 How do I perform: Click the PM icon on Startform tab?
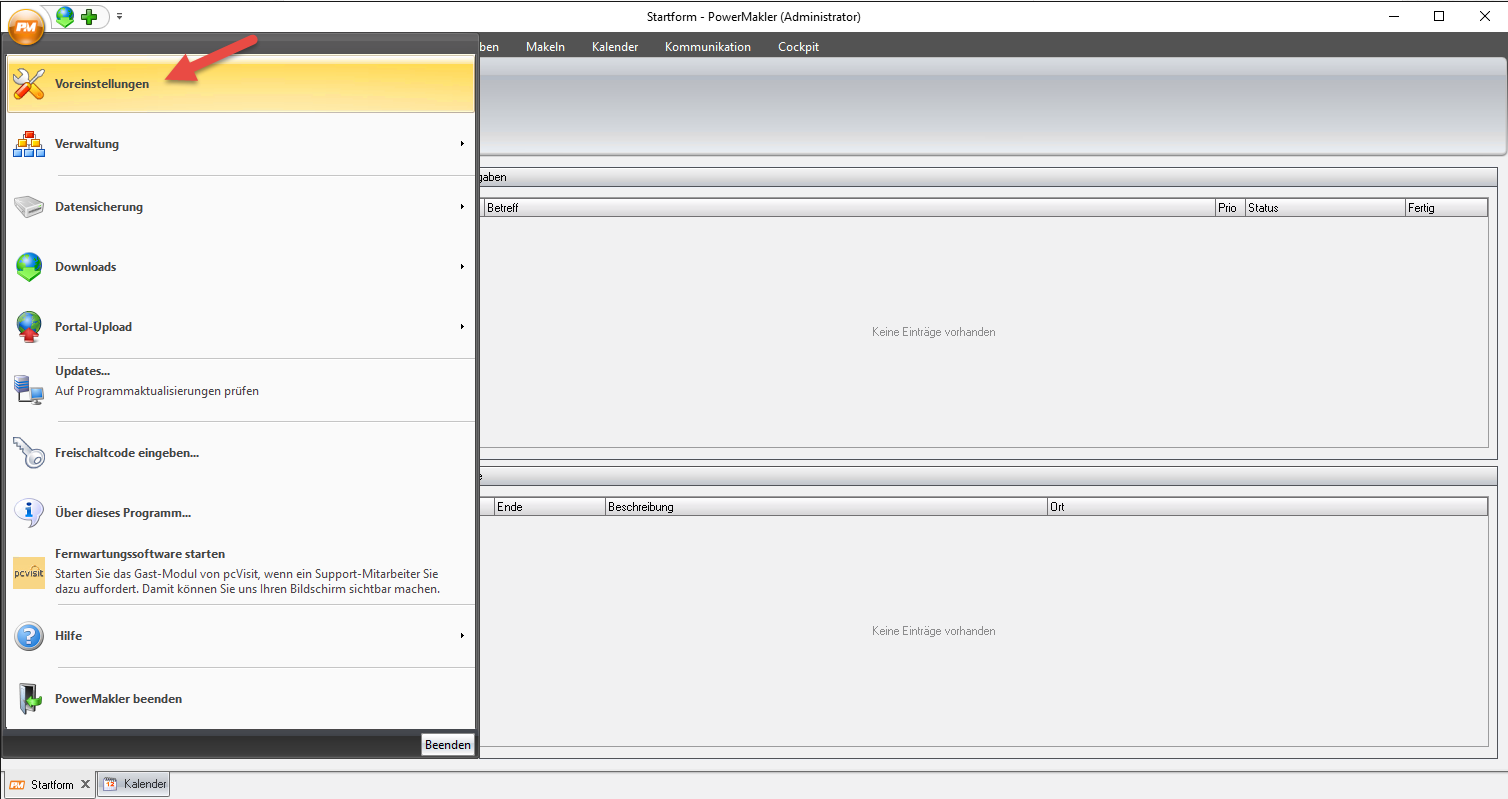point(17,785)
